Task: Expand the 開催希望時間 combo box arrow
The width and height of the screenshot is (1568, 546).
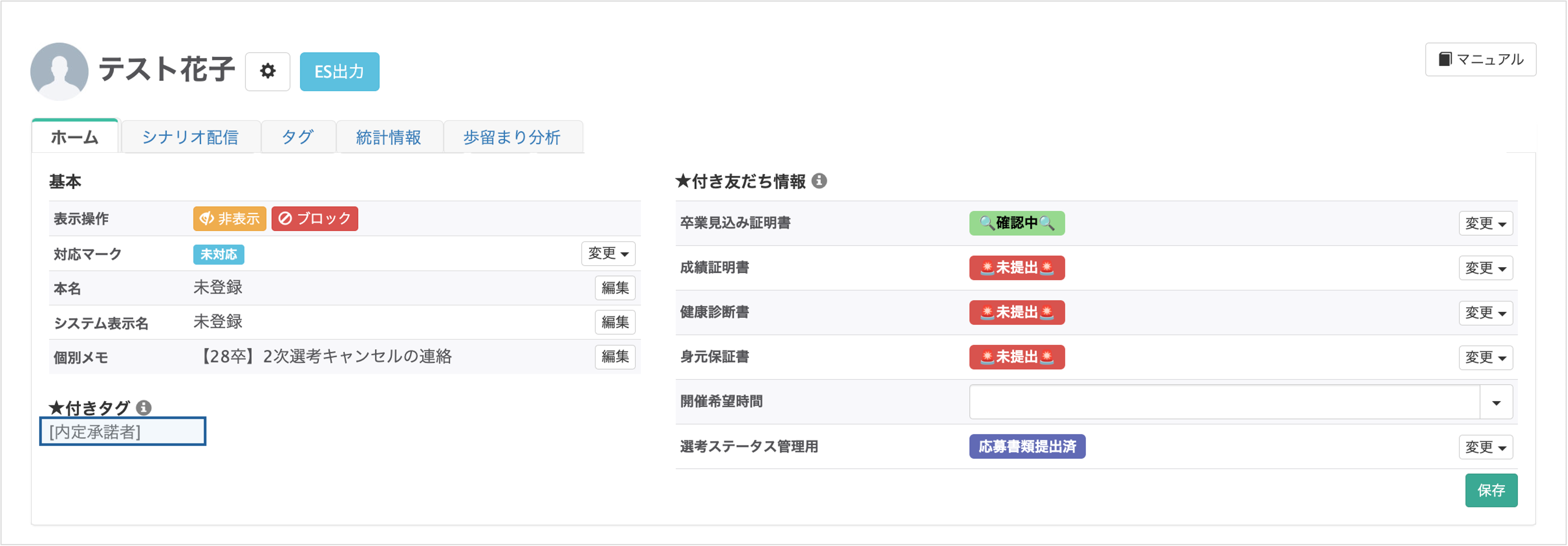Action: 1496,402
